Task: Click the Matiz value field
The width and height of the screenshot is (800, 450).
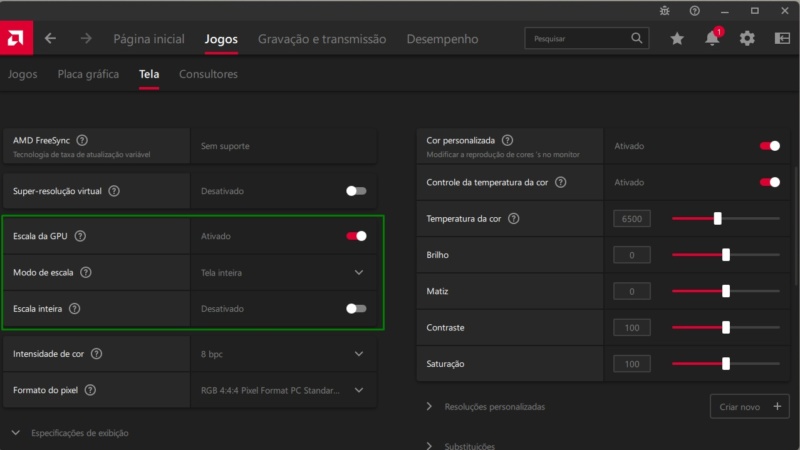Action: point(632,291)
